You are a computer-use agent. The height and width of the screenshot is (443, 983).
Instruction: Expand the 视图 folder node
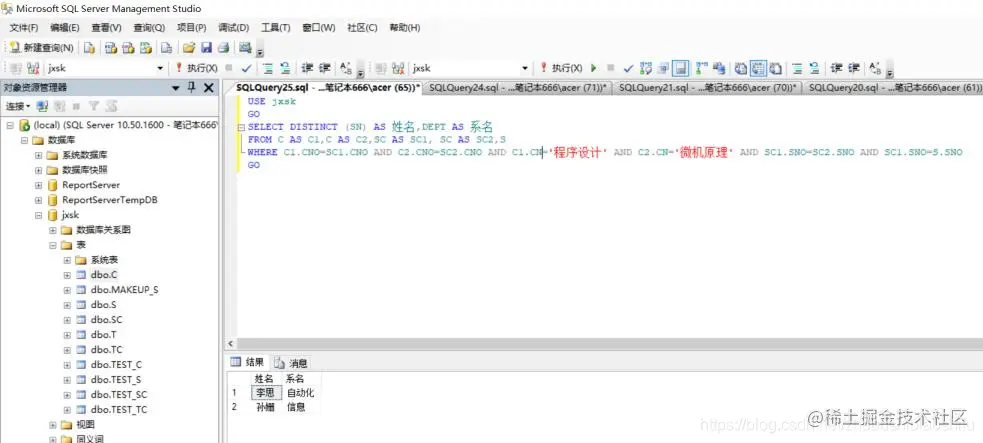(53, 425)
